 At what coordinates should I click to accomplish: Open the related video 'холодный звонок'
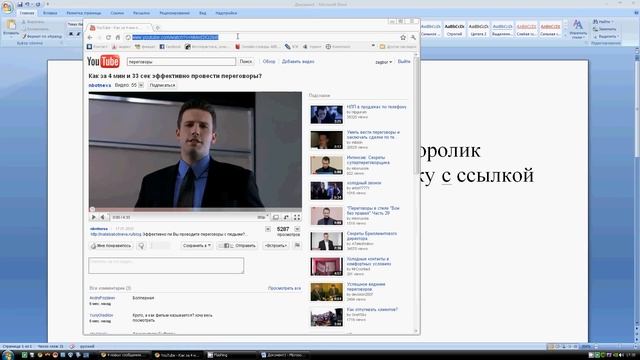(x=364, y=183)
